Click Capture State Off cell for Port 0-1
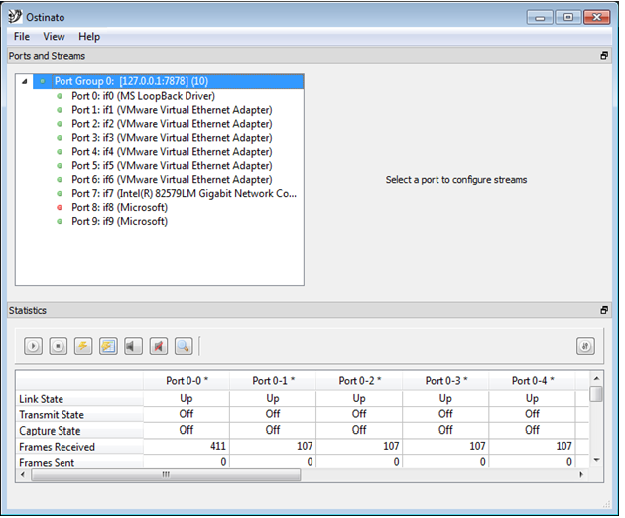 273,430
